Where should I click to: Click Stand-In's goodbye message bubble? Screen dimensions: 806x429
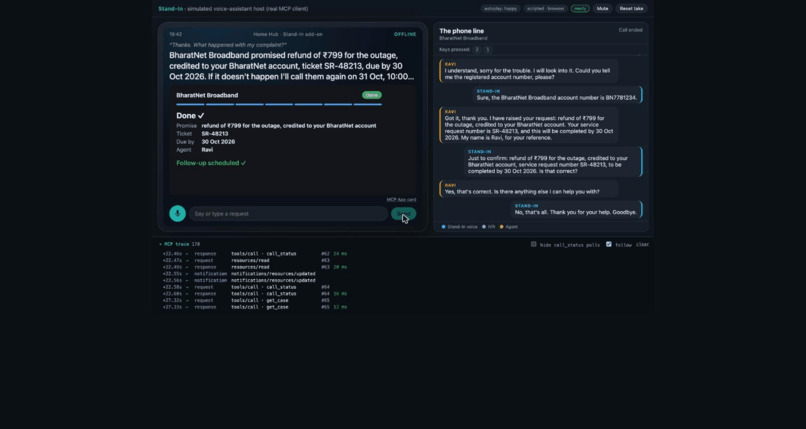click(x=576, y=209)
